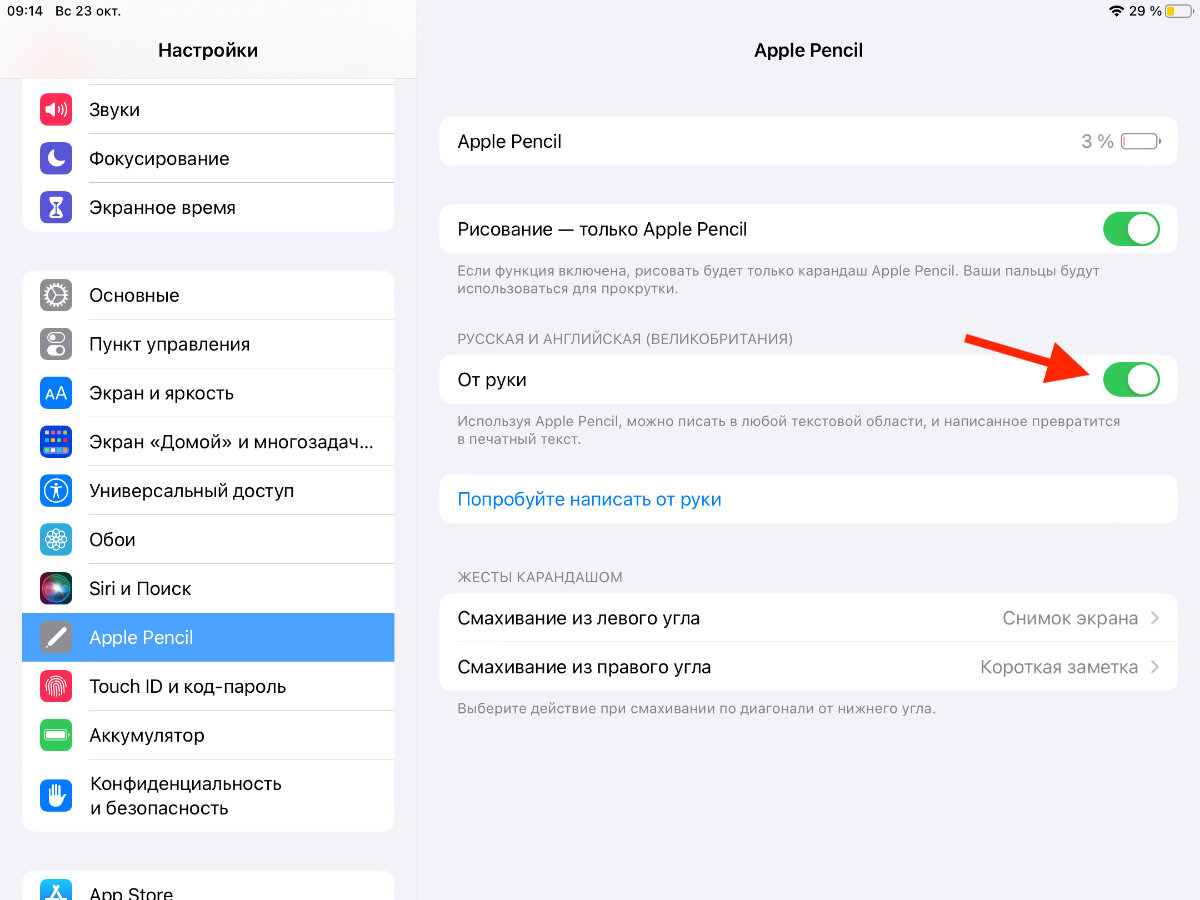The width and height of the screenshot is (1200, 900).
Task: Select Аккумулятор in the sidebar
Action: click(208, 735)
